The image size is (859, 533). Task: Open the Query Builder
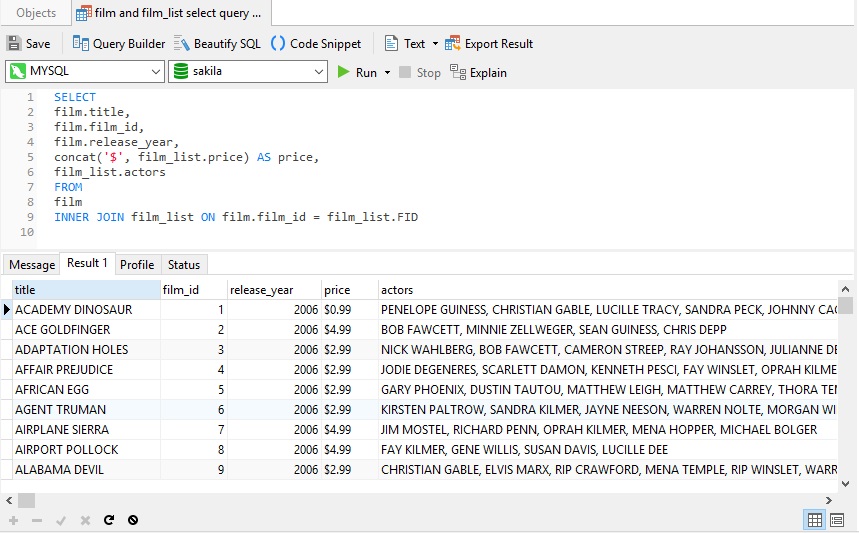[x=119, y=44]
